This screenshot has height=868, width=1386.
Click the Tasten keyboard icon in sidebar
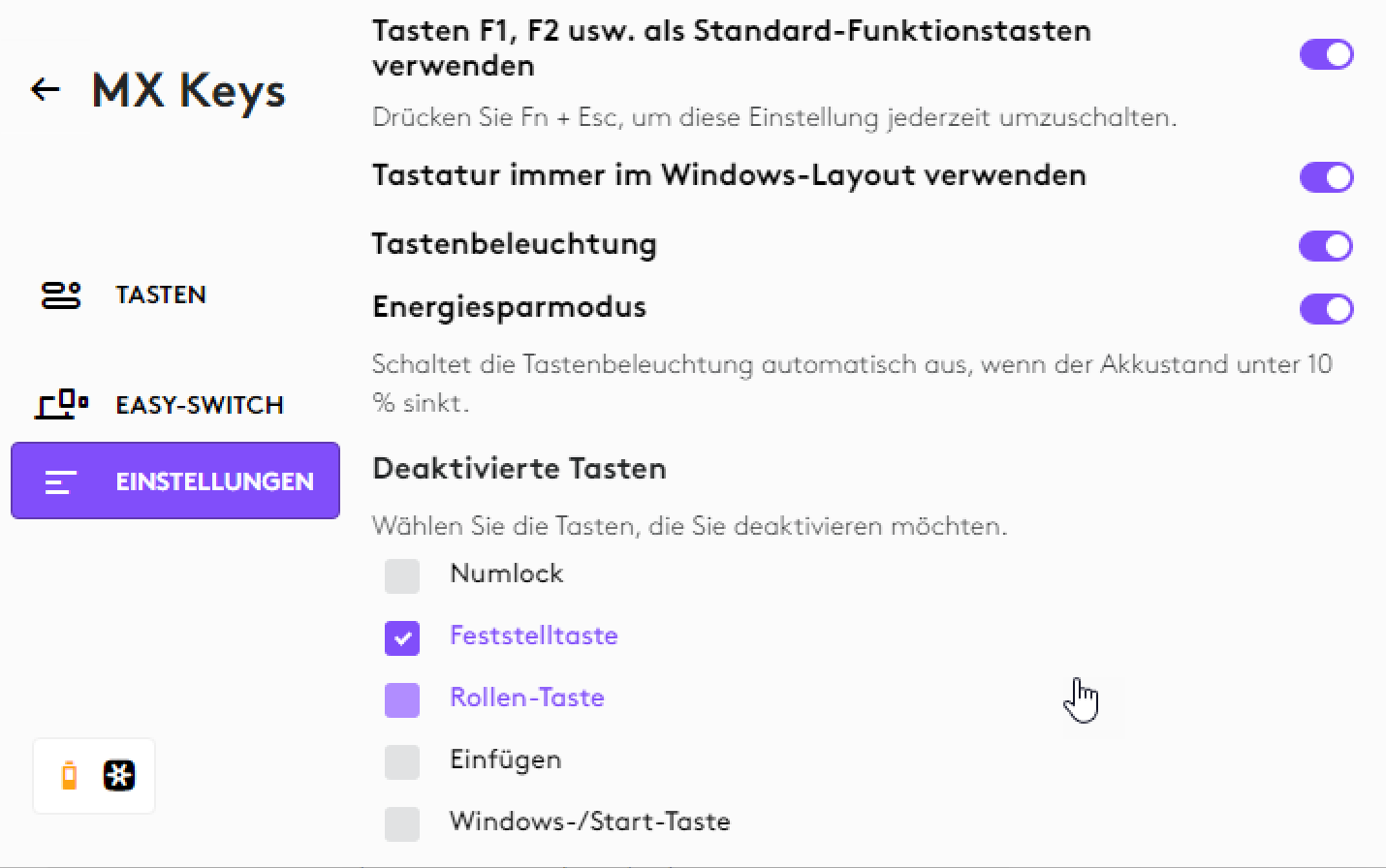pyautogui.click(x=61, y=294)
